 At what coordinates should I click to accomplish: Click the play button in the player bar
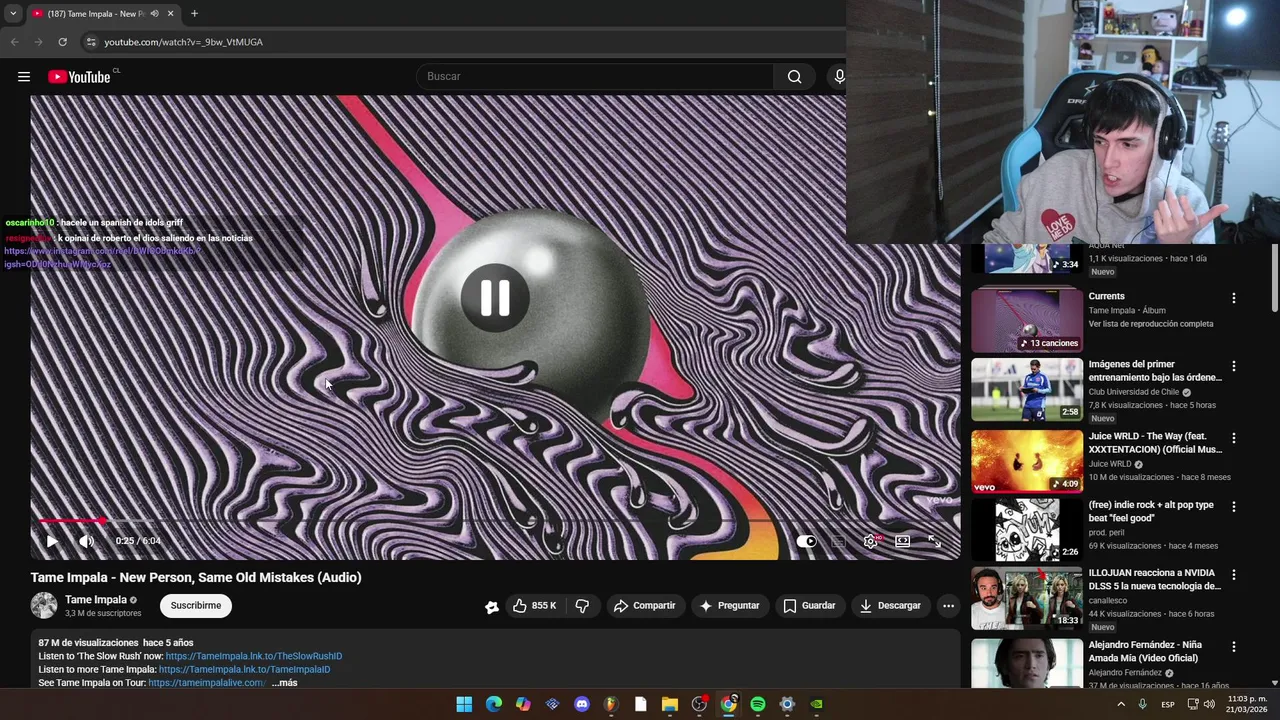[x=52, y=541]
